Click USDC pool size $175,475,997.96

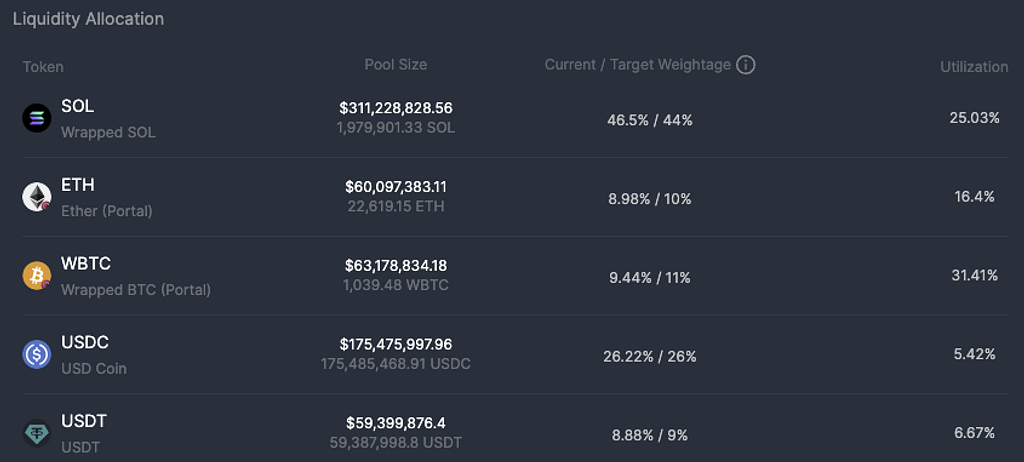click(x=396, y=344)
